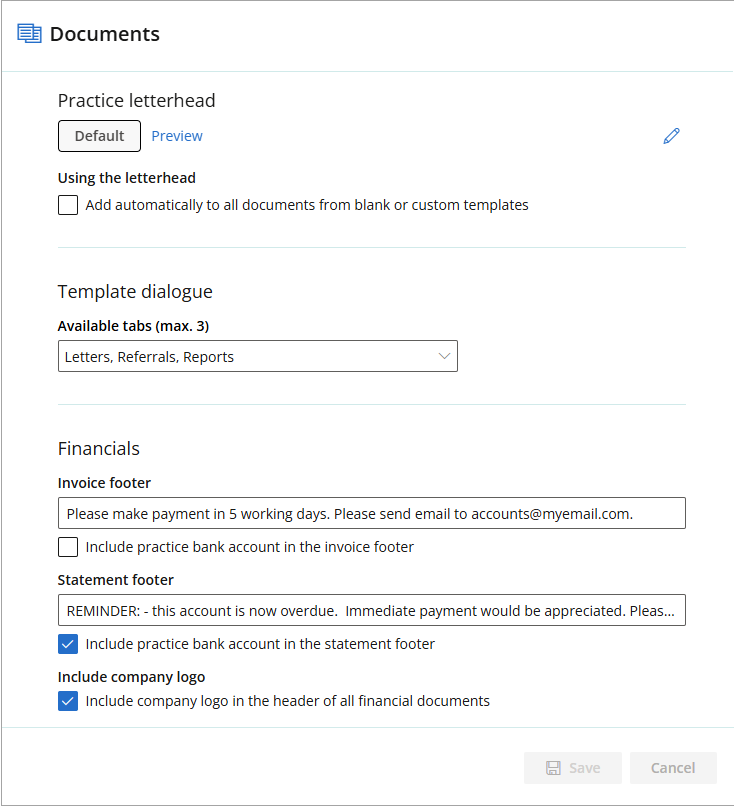
Task: Tick the add letterhead automatically checkbox
Action: pos(68,205)
